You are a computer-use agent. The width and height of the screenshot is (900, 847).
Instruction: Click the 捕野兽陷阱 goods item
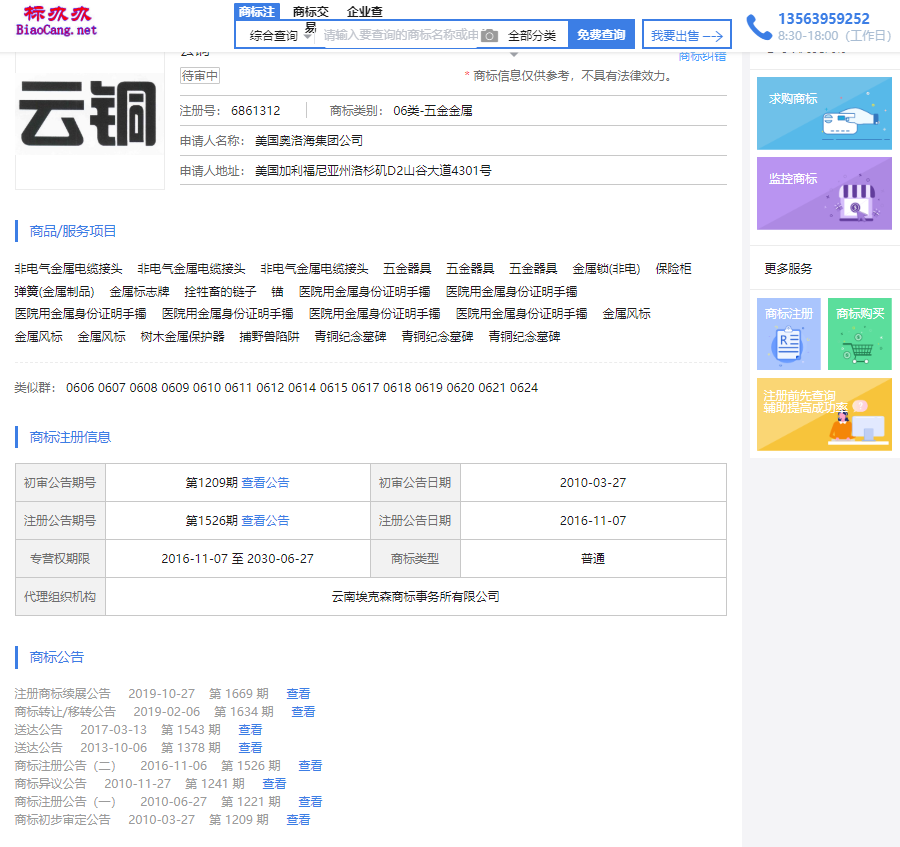point(269,336)
